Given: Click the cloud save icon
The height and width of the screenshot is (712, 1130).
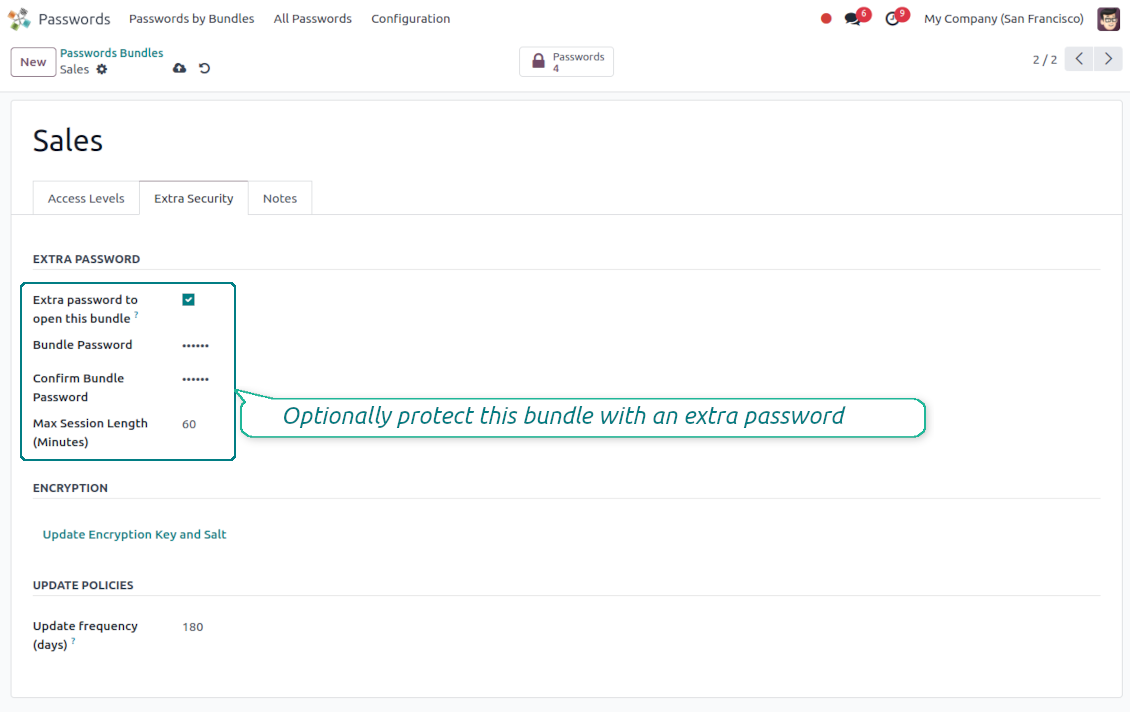Looking at the screenshot, I should click(x=180, y=68).
